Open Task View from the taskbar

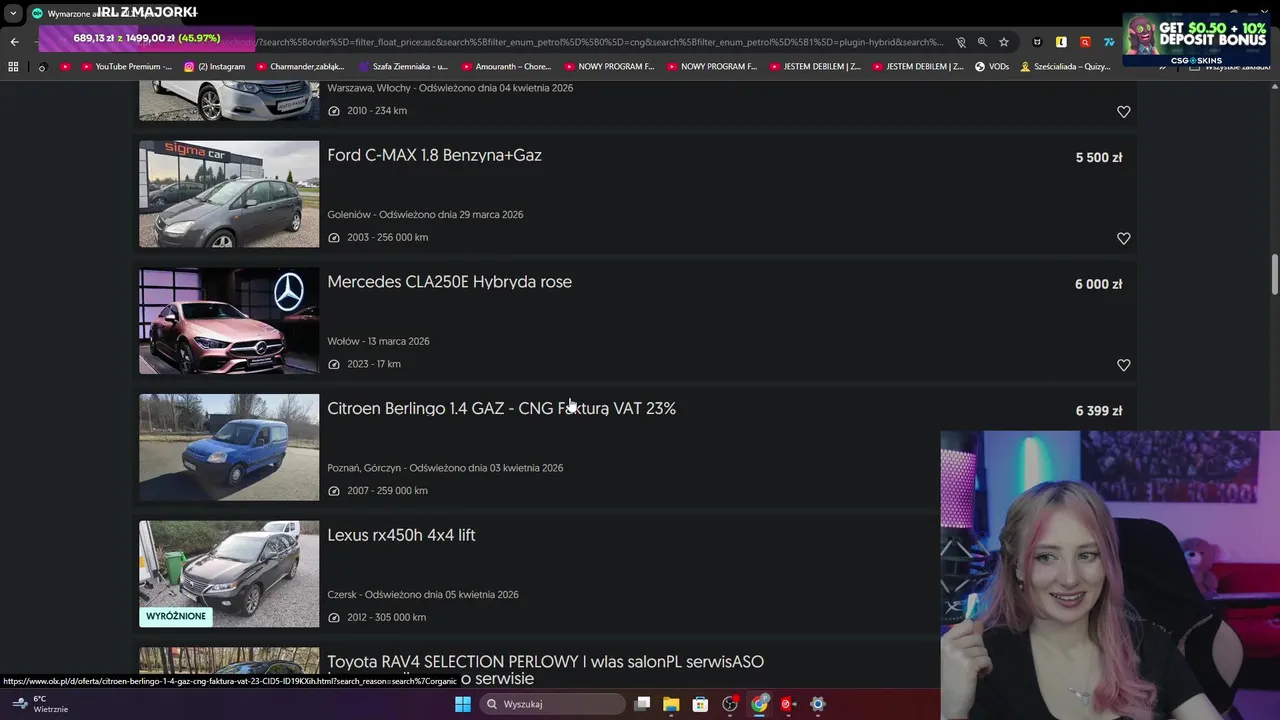tap(642, 704)
